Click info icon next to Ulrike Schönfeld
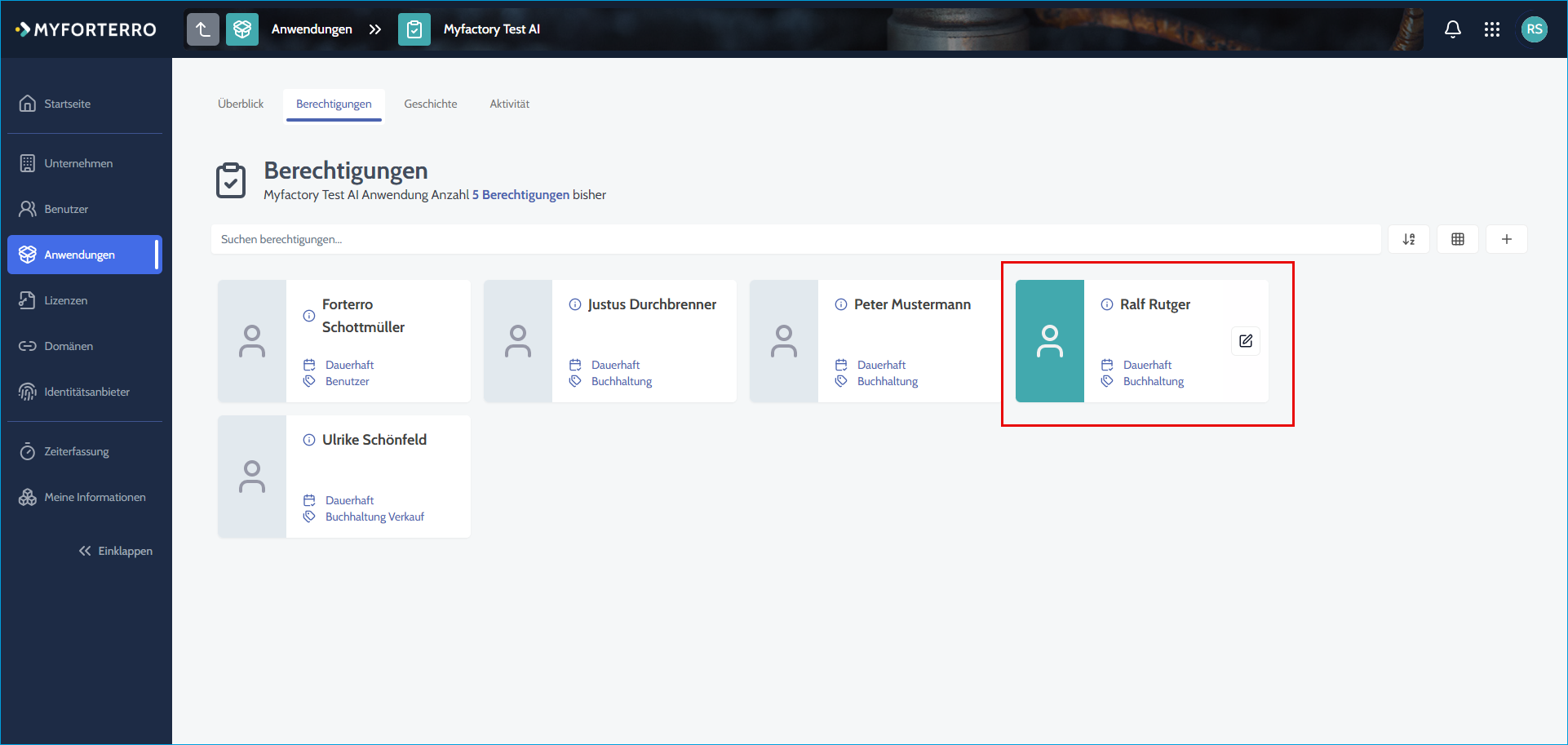The width and height of the screenshot is (1568, 745). tap(309, 440)
